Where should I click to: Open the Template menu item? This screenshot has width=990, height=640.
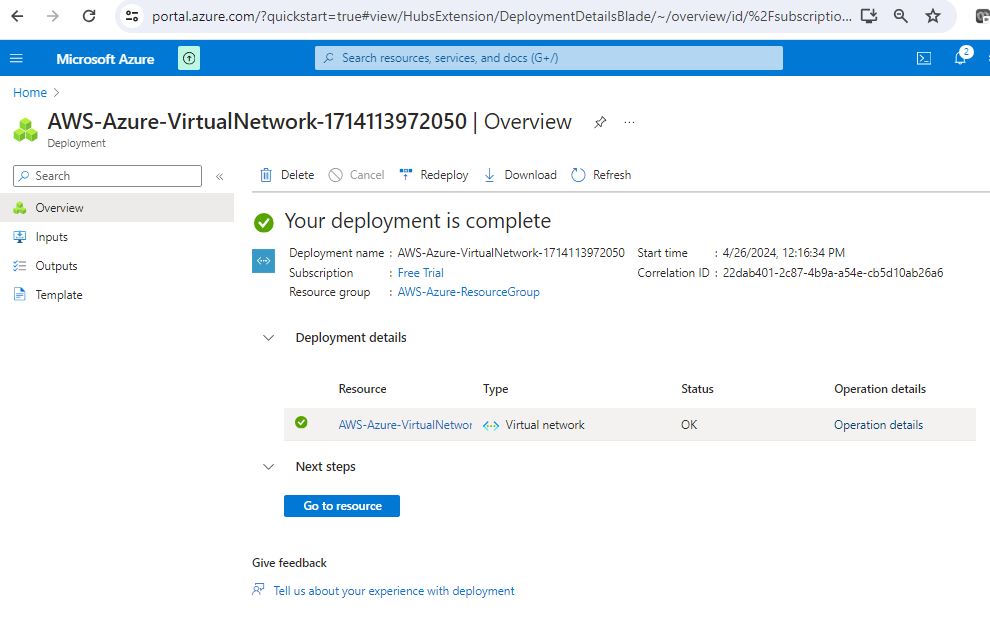(58, 295)
